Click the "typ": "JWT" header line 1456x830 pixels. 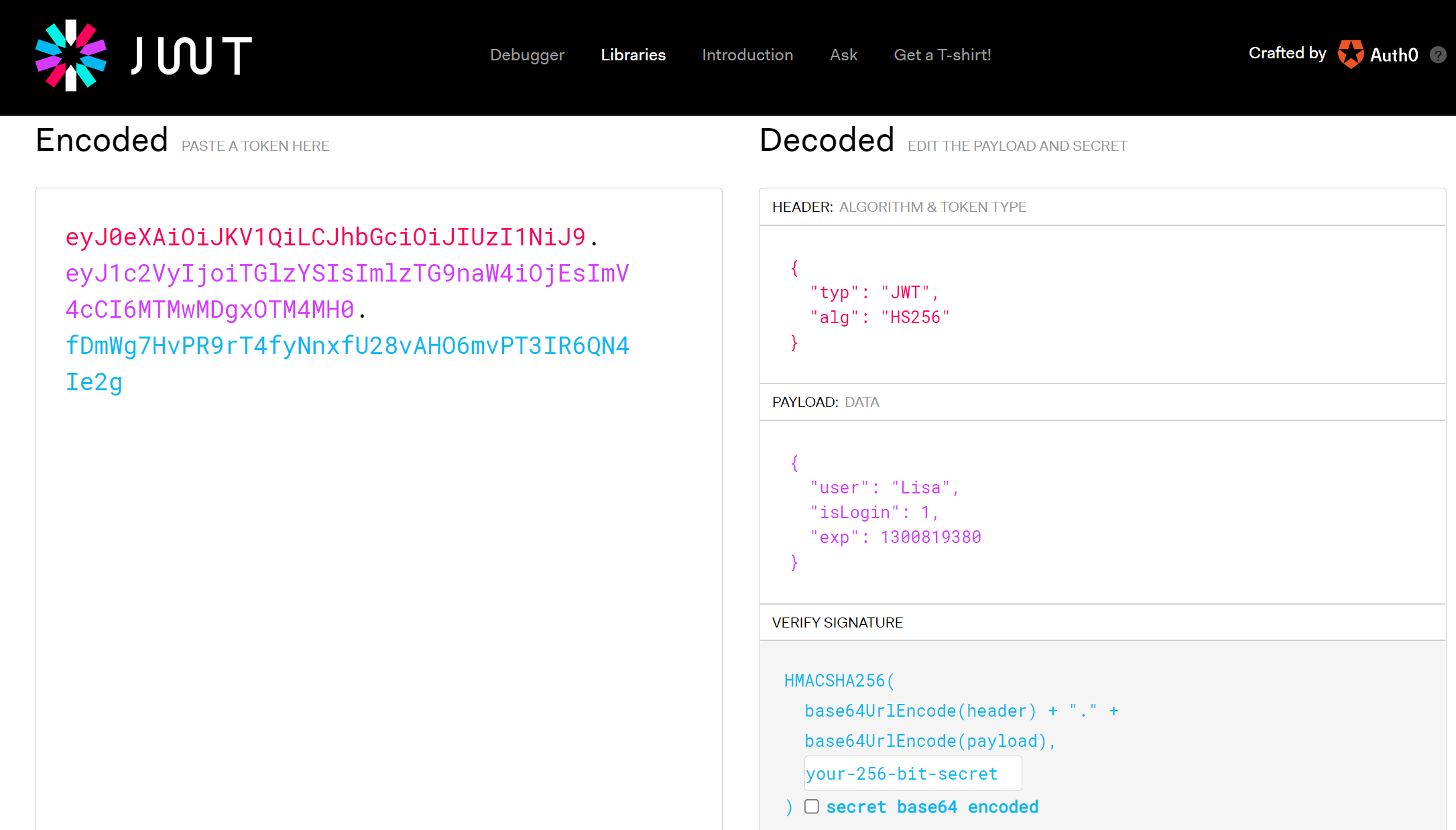coord(874,292)
